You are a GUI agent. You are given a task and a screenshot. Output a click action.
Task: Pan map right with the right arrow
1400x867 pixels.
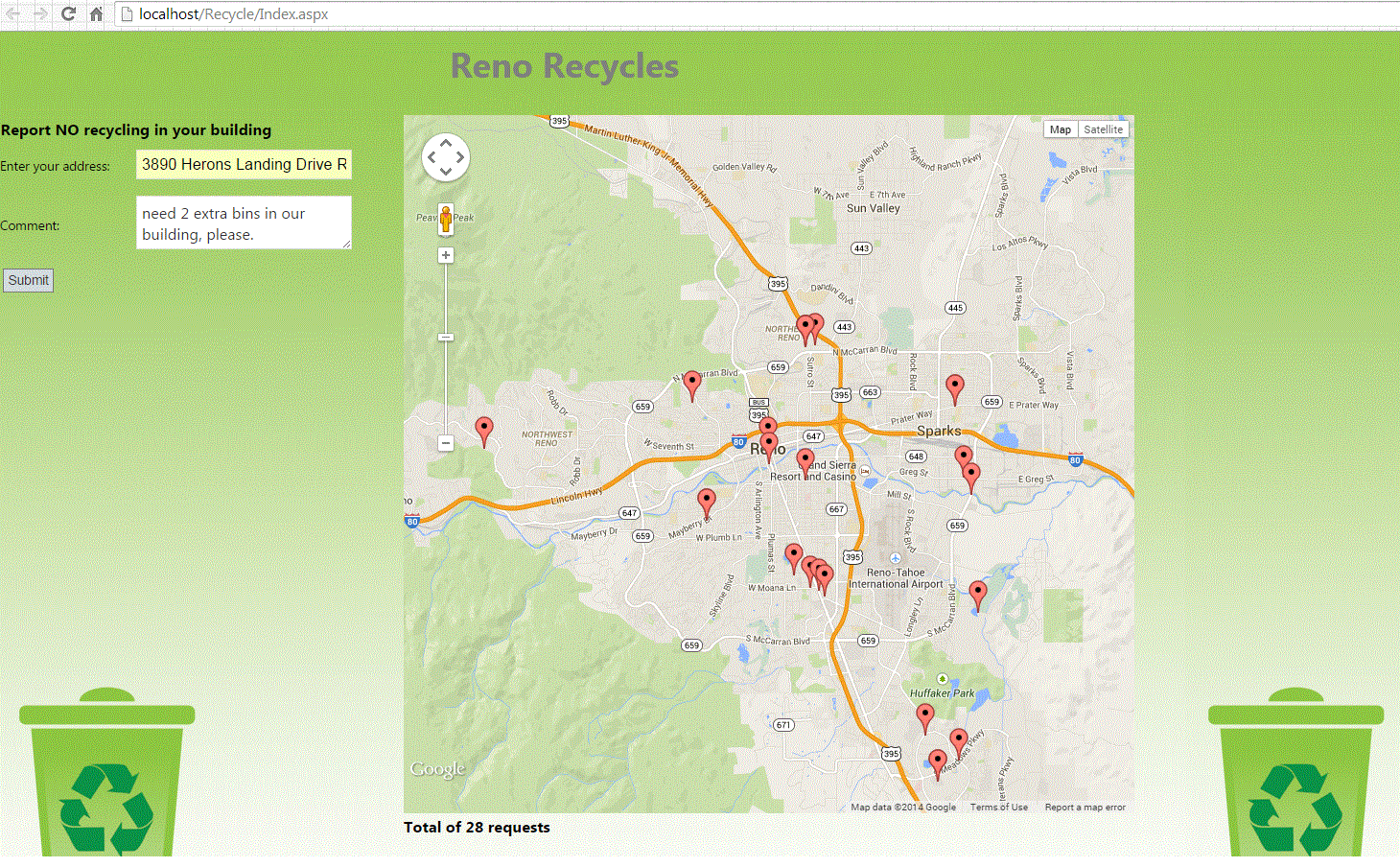460,156
